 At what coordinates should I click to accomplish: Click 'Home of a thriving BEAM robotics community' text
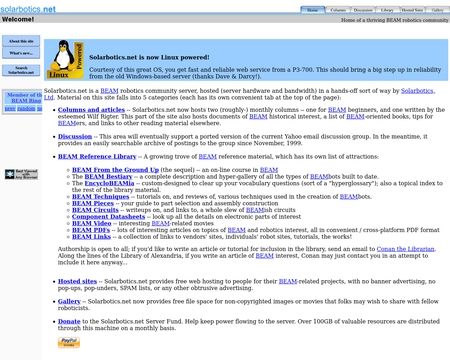click(x=395, y=20)
